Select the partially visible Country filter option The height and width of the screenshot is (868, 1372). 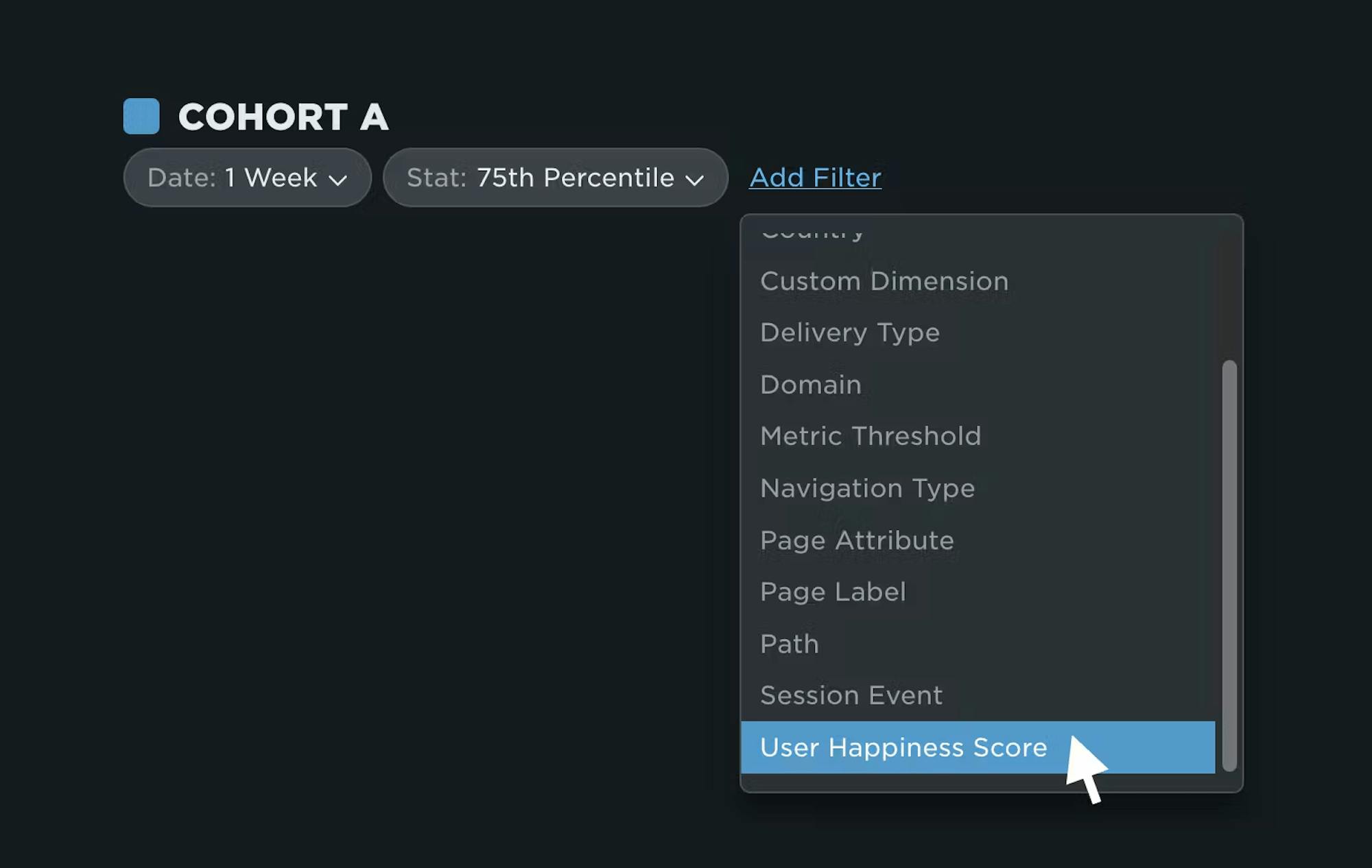(812, 232)
